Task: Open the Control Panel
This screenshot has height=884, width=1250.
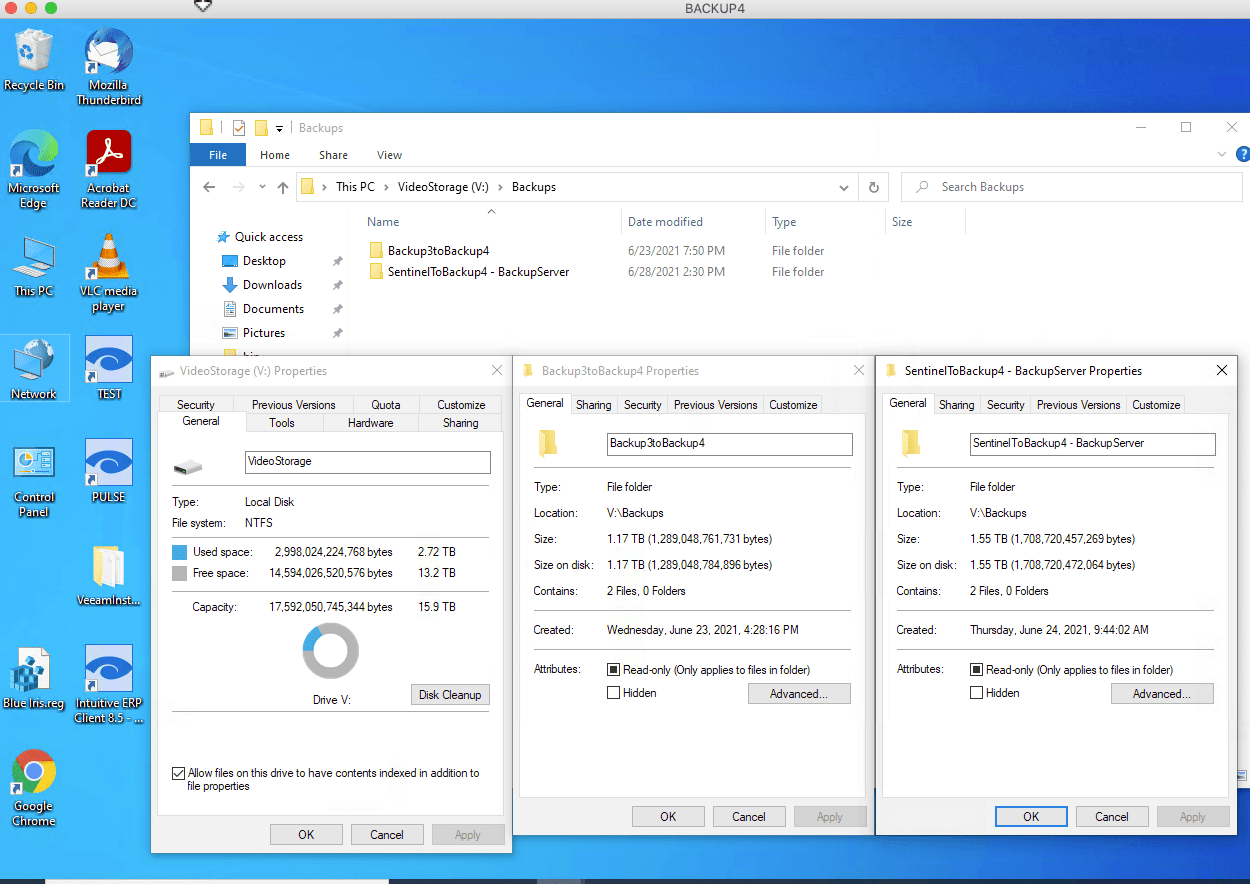Action: 33,462
